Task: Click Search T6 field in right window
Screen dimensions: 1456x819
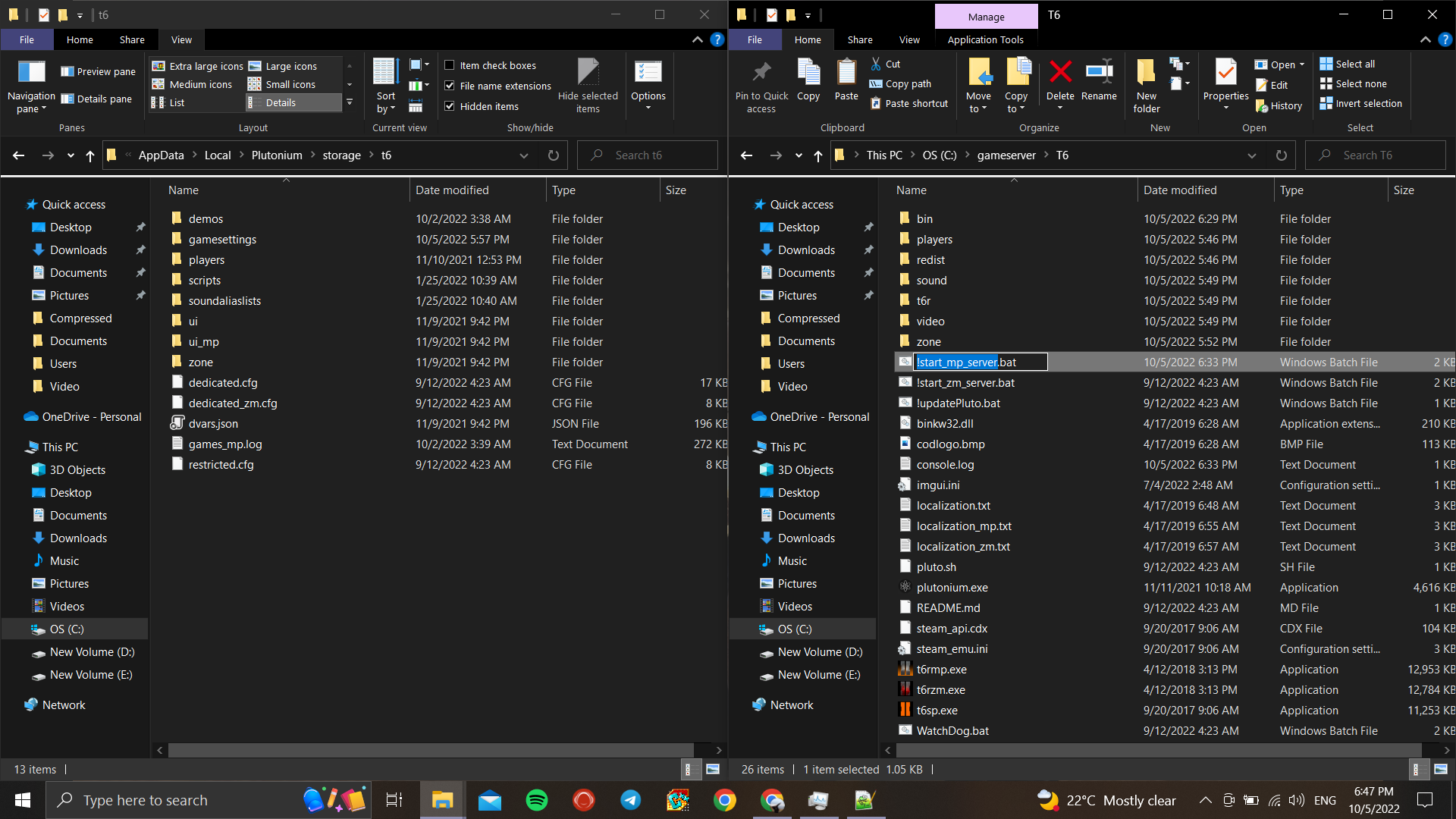Action: [x=1376, y=155]
